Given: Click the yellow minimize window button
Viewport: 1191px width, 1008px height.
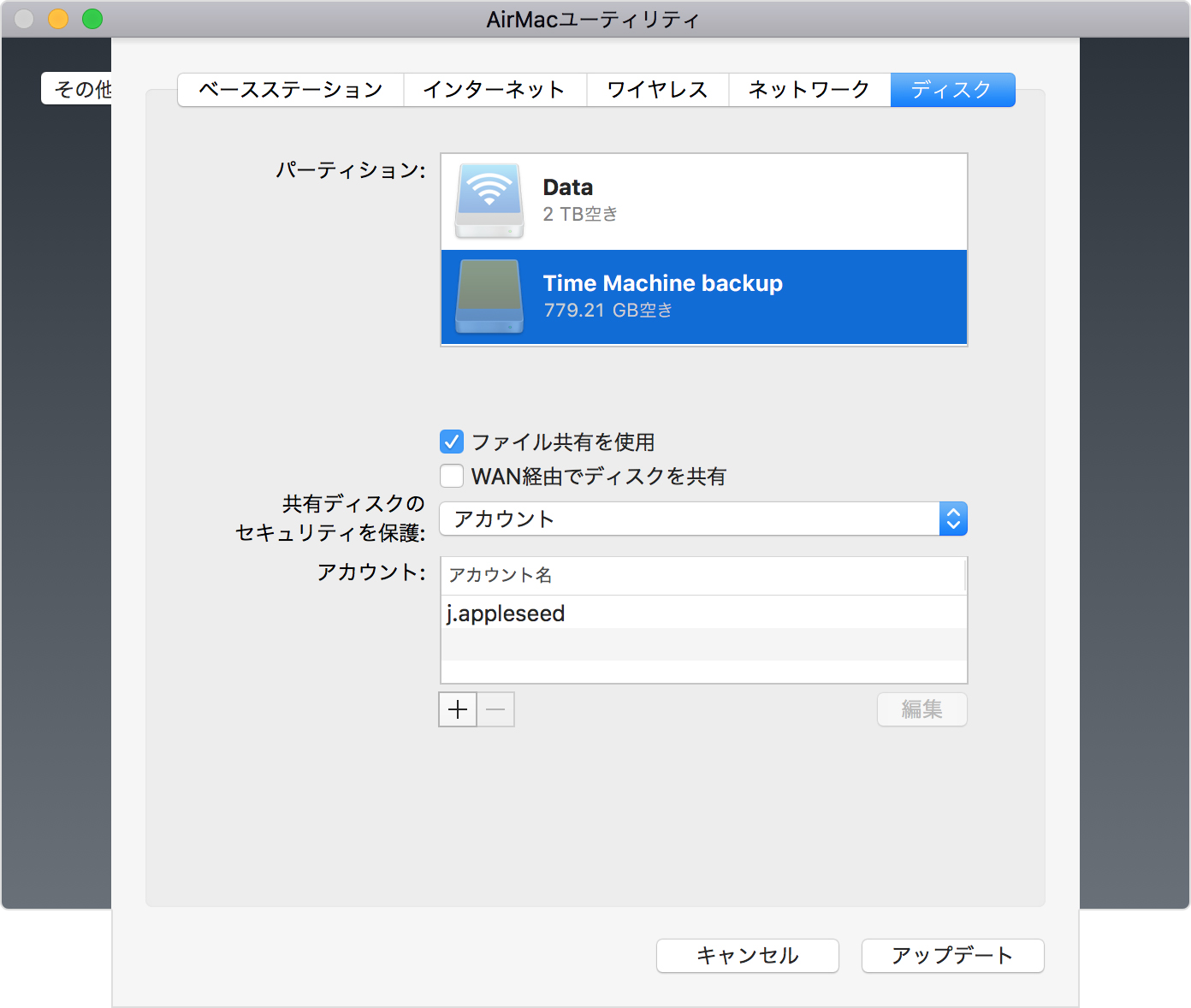Looking at the screenshot, I should [58, 19].
